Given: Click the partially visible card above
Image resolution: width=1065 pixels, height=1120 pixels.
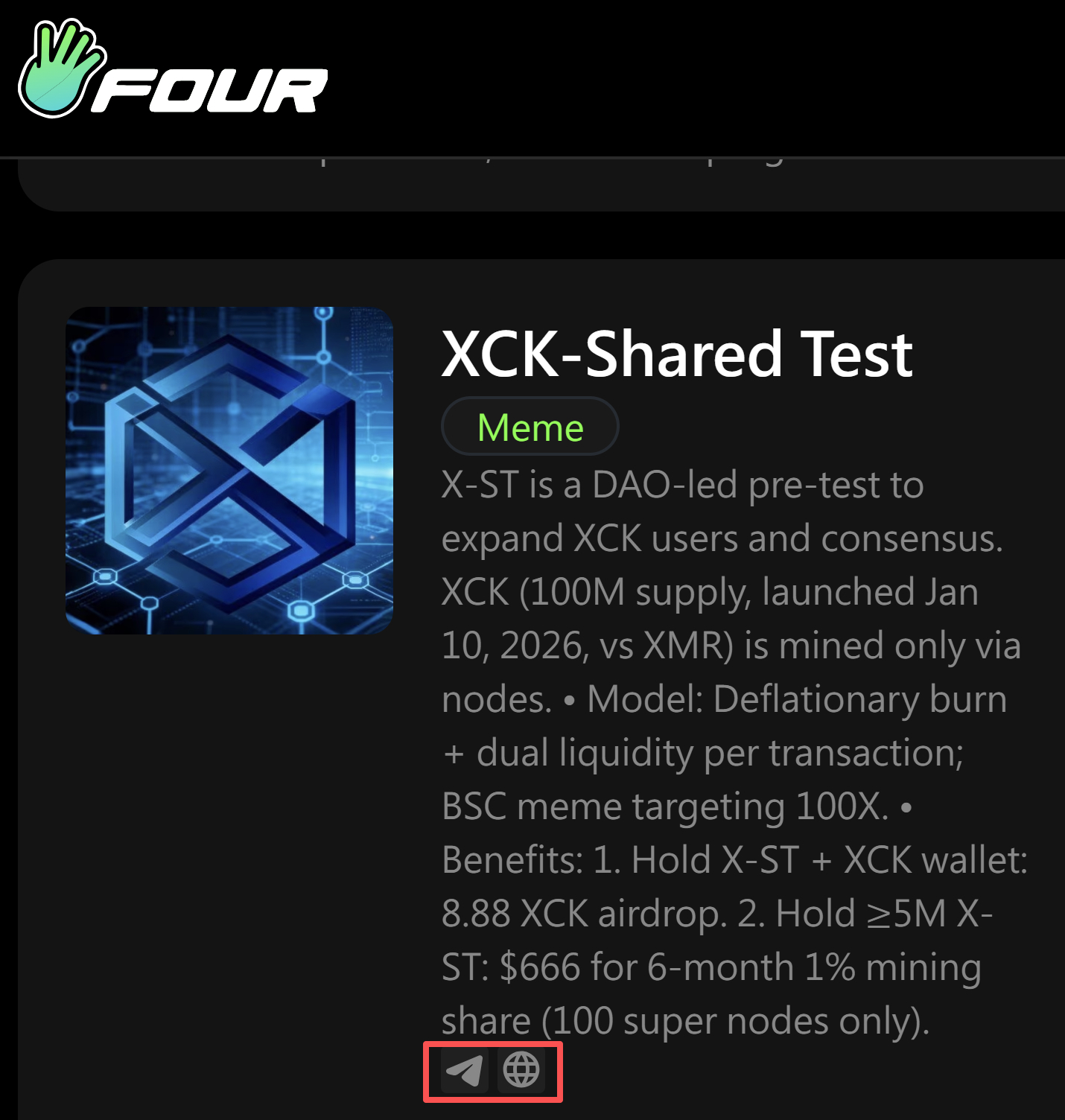Looking at the screenshot, I should point(541,184).
